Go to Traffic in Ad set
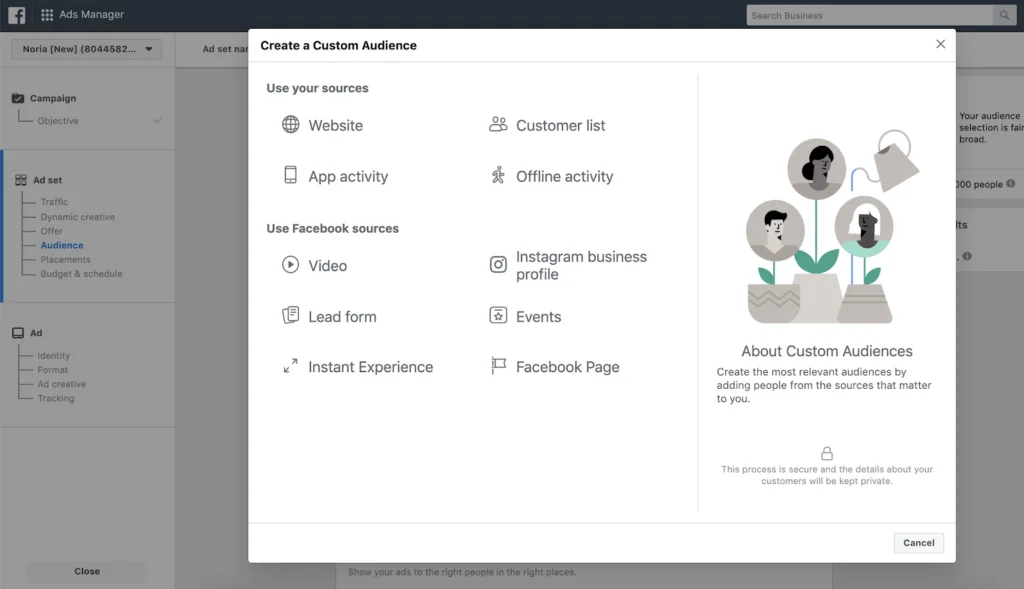This screenshot has width=1024, height=589. tap(54, 202)
